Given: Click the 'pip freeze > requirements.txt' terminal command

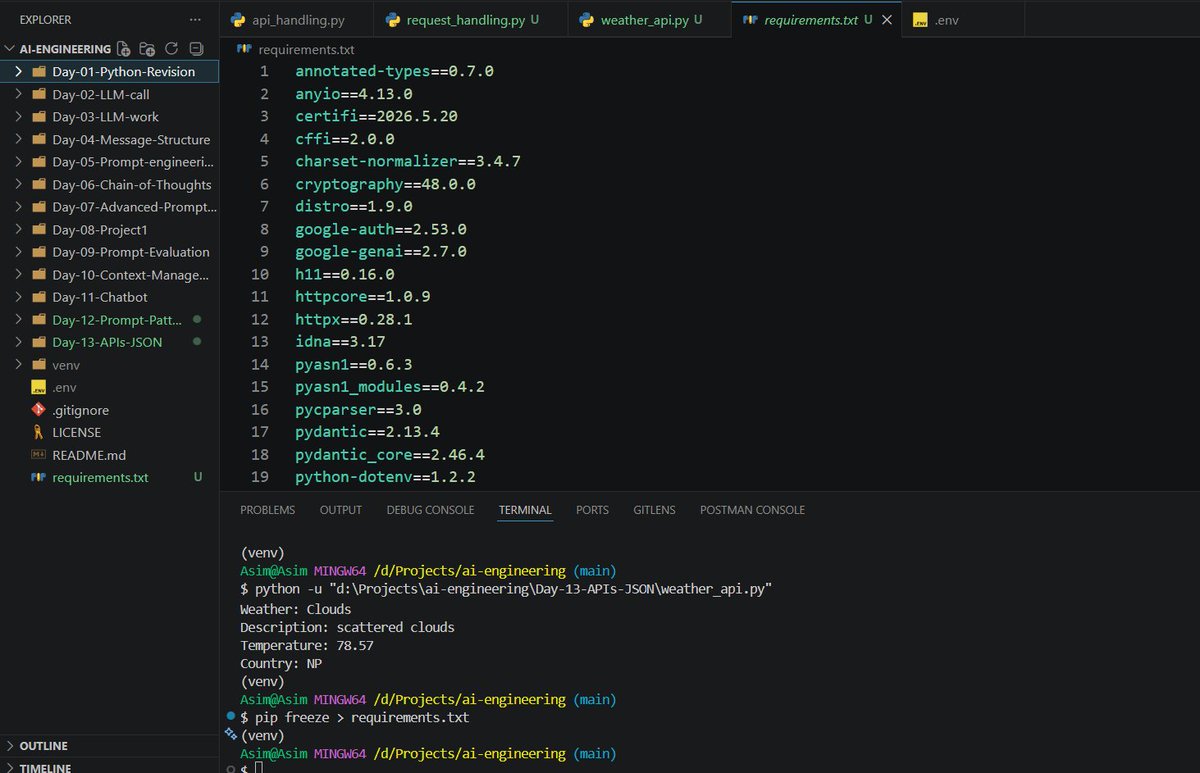Looking at the screenshot, I should pyautogui.click(x=362, y=717).
